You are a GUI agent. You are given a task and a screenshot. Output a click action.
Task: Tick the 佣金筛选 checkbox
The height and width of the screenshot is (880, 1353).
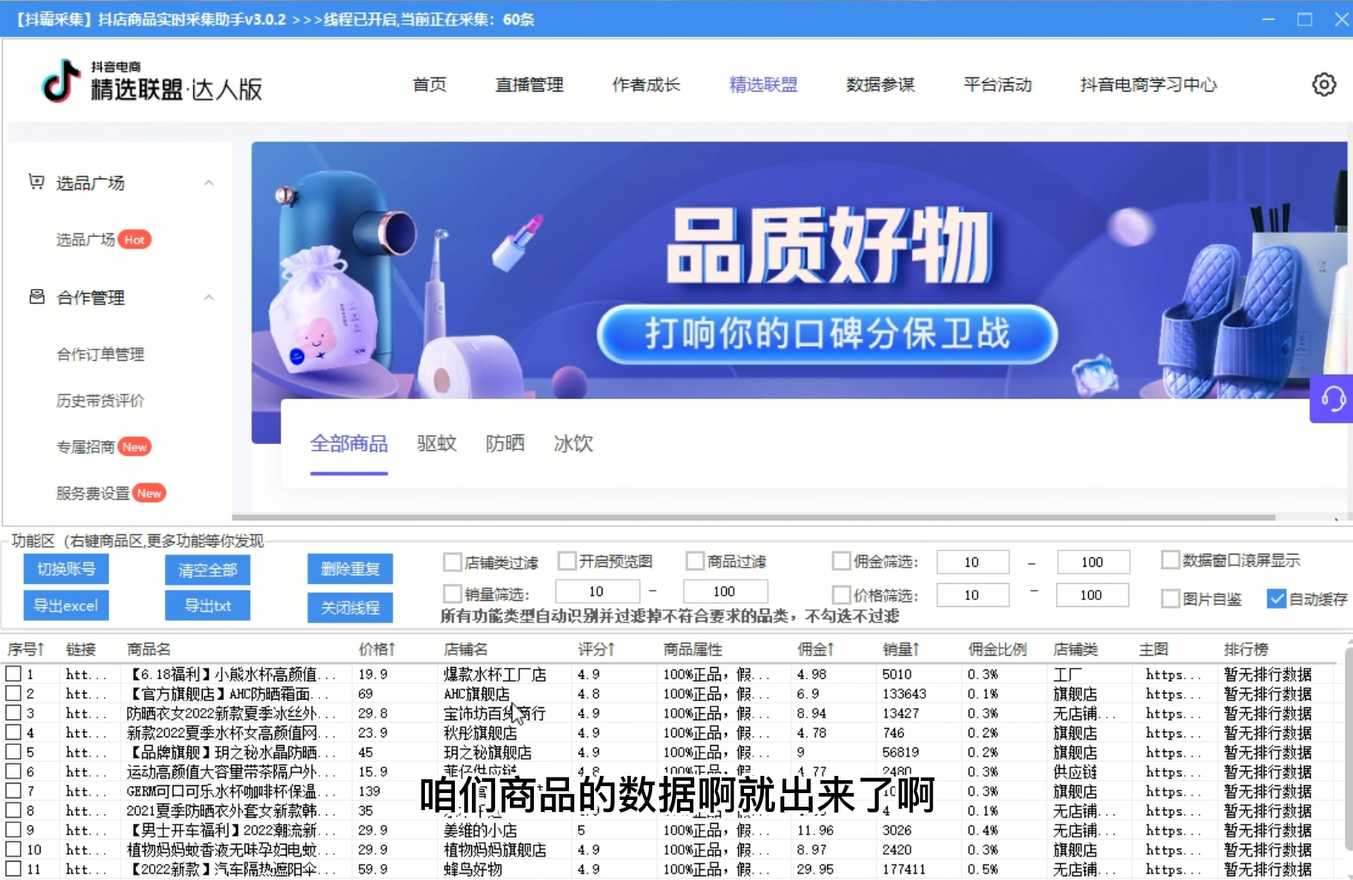point(841,562)
